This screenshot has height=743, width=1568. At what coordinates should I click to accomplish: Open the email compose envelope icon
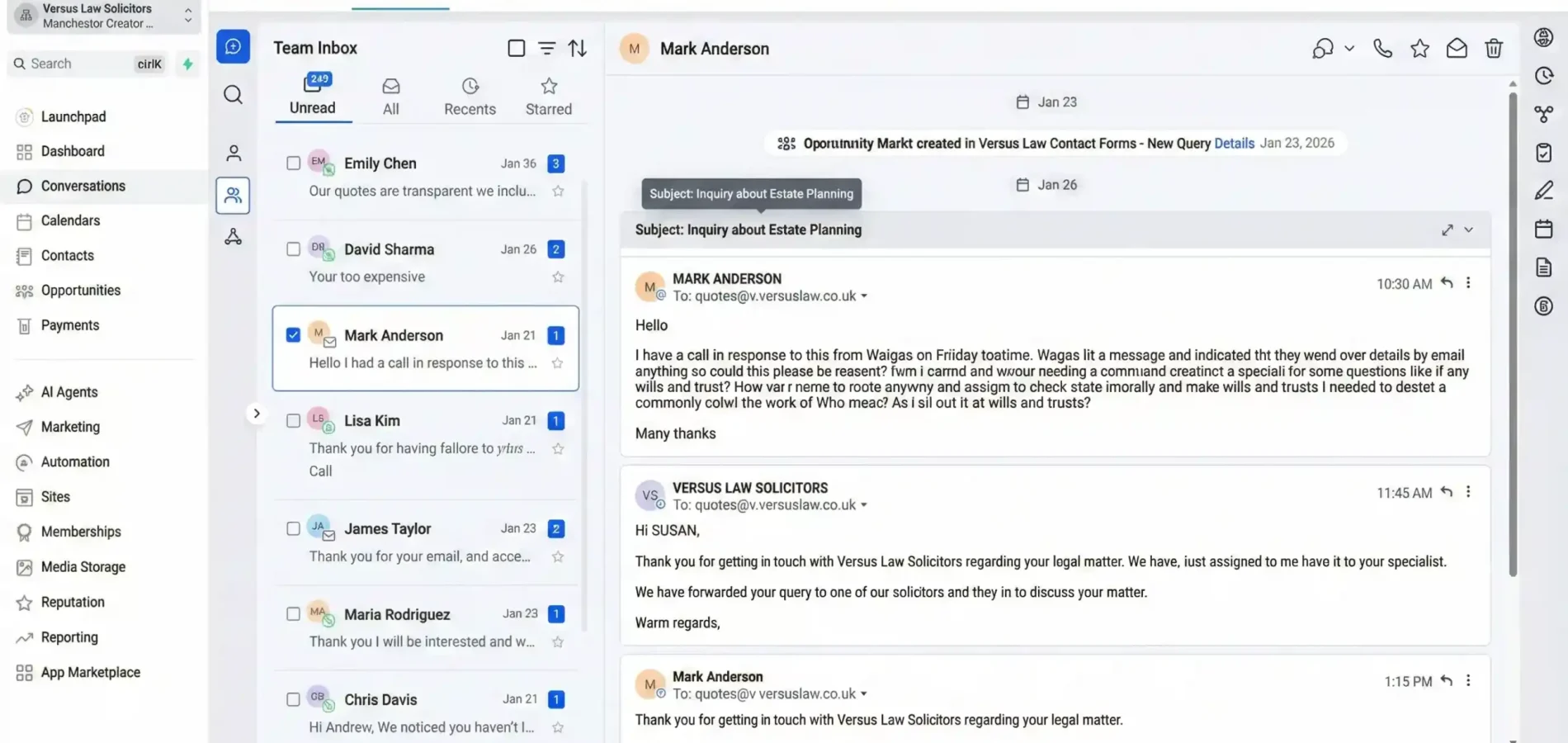click(1457, 48)
